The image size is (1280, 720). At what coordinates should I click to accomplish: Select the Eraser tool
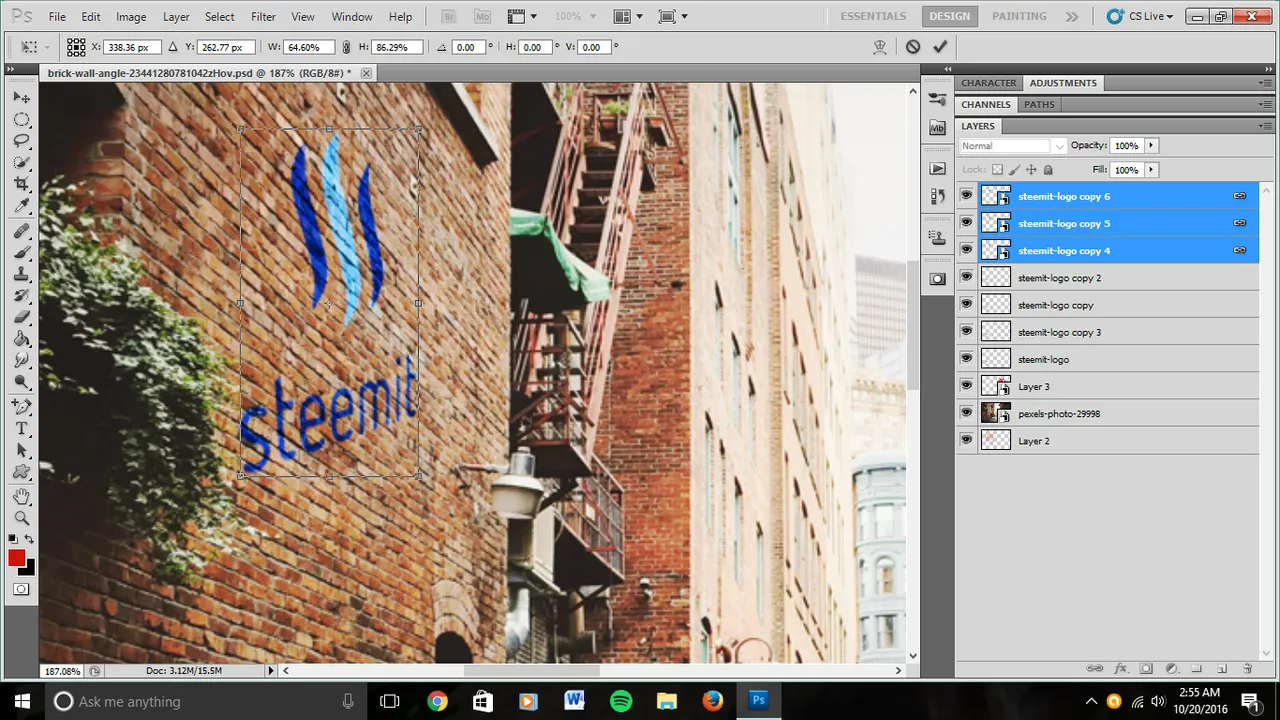21,318
